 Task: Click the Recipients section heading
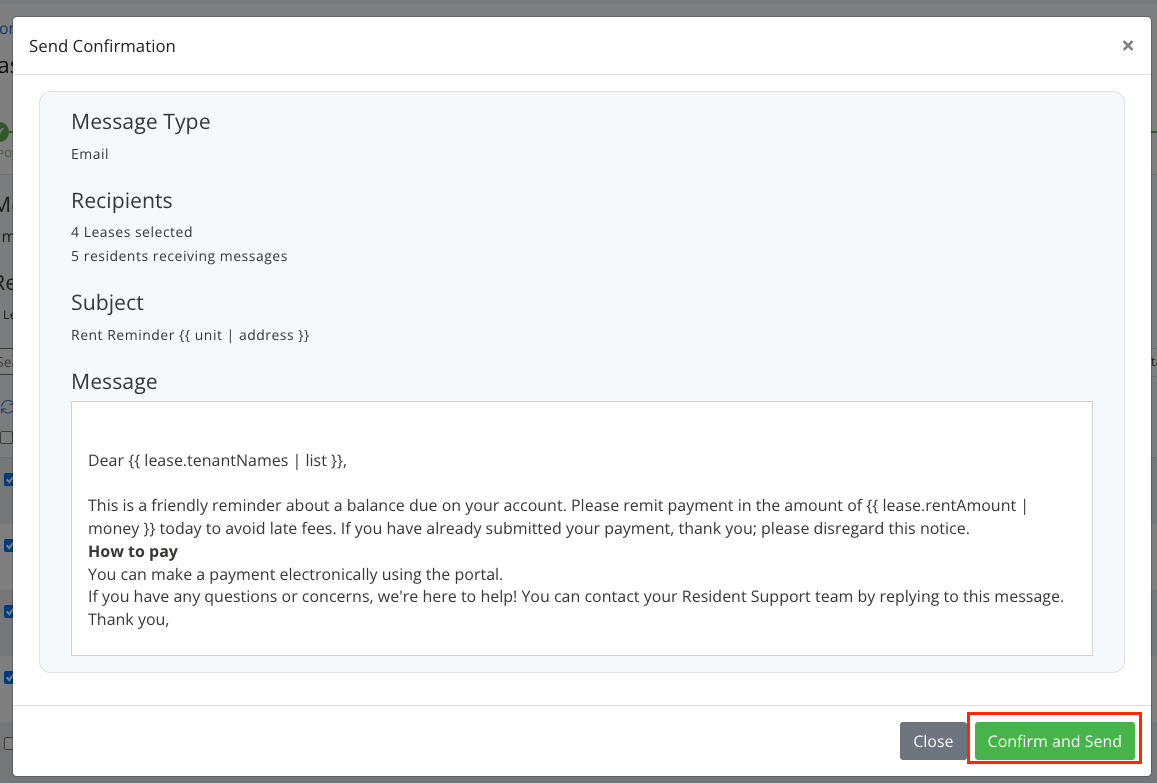pos(121,200)
